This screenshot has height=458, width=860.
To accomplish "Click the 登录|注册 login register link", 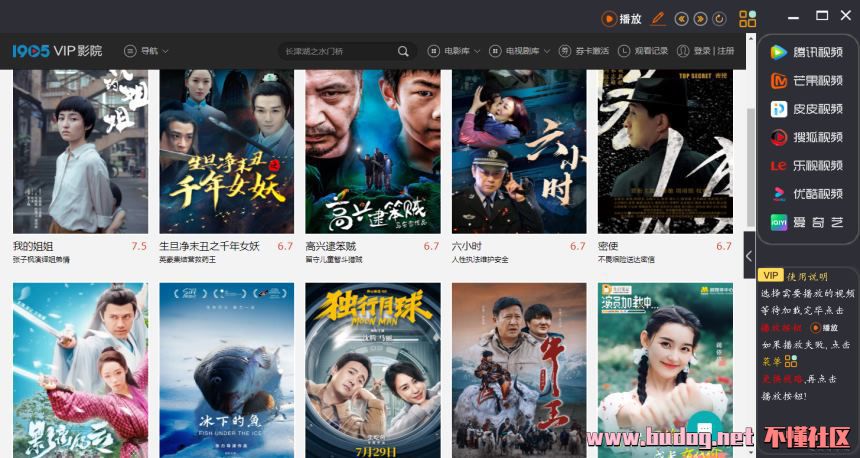I will tap(706, 51).
